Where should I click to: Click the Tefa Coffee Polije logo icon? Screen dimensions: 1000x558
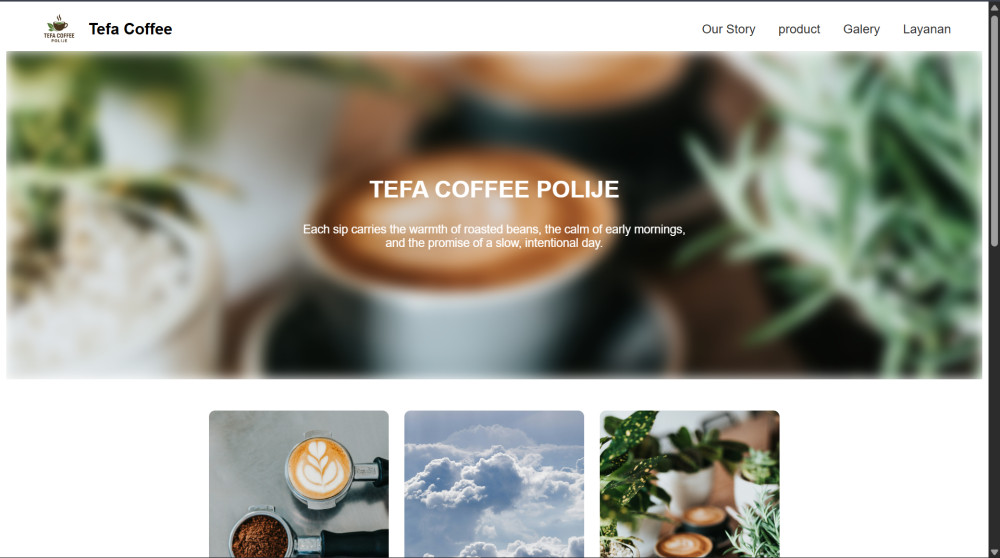coord(59,29)
